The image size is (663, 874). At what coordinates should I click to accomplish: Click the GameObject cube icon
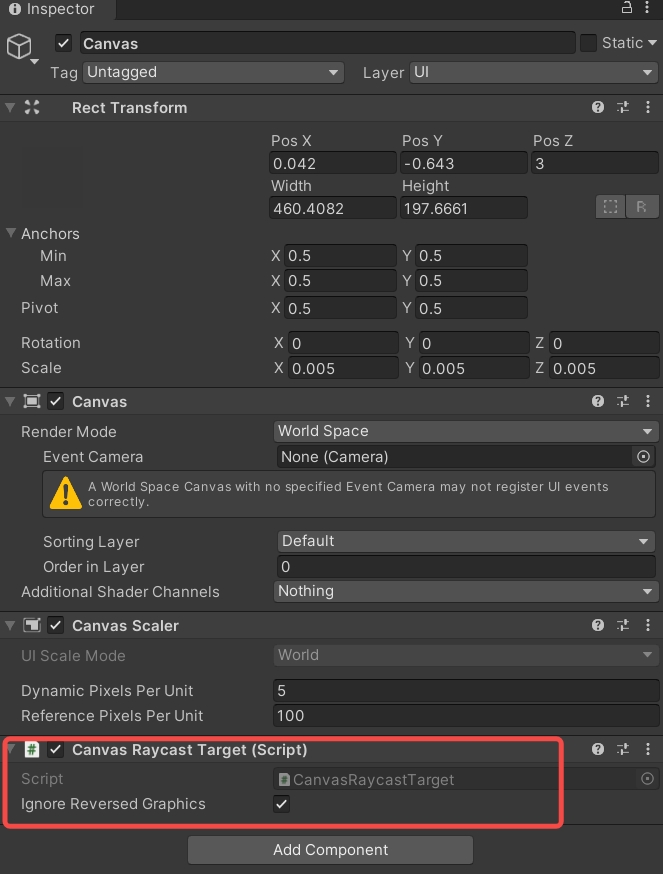click(x=19, y=46)
